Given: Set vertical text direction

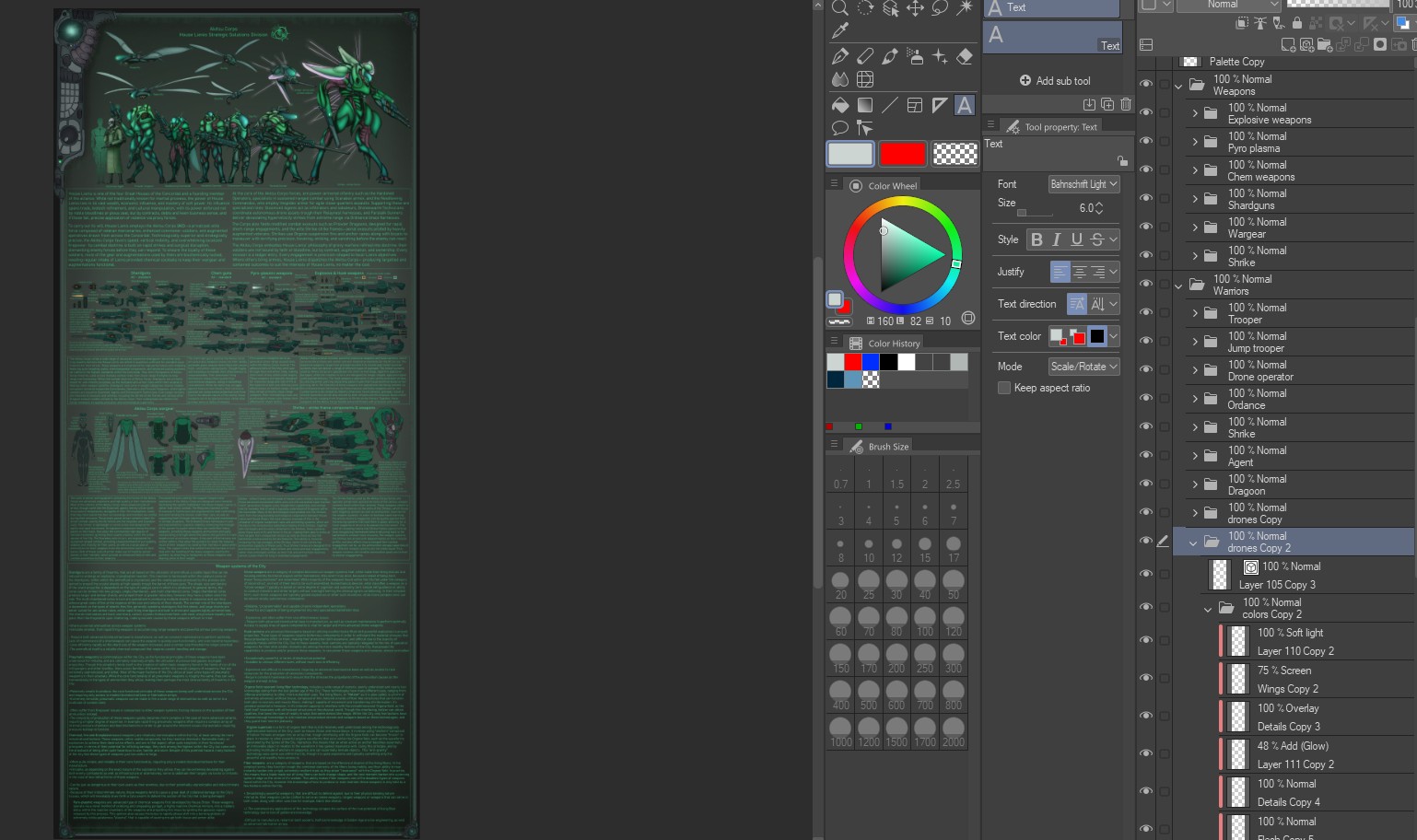Looking at the screenshot, I should pos(1097,304).
